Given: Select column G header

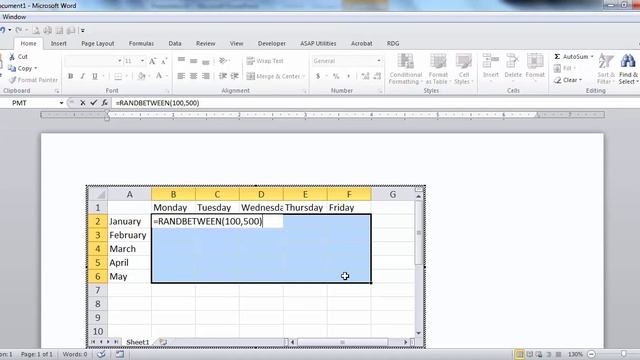Looking at the screenshot, I should point(393,194).
